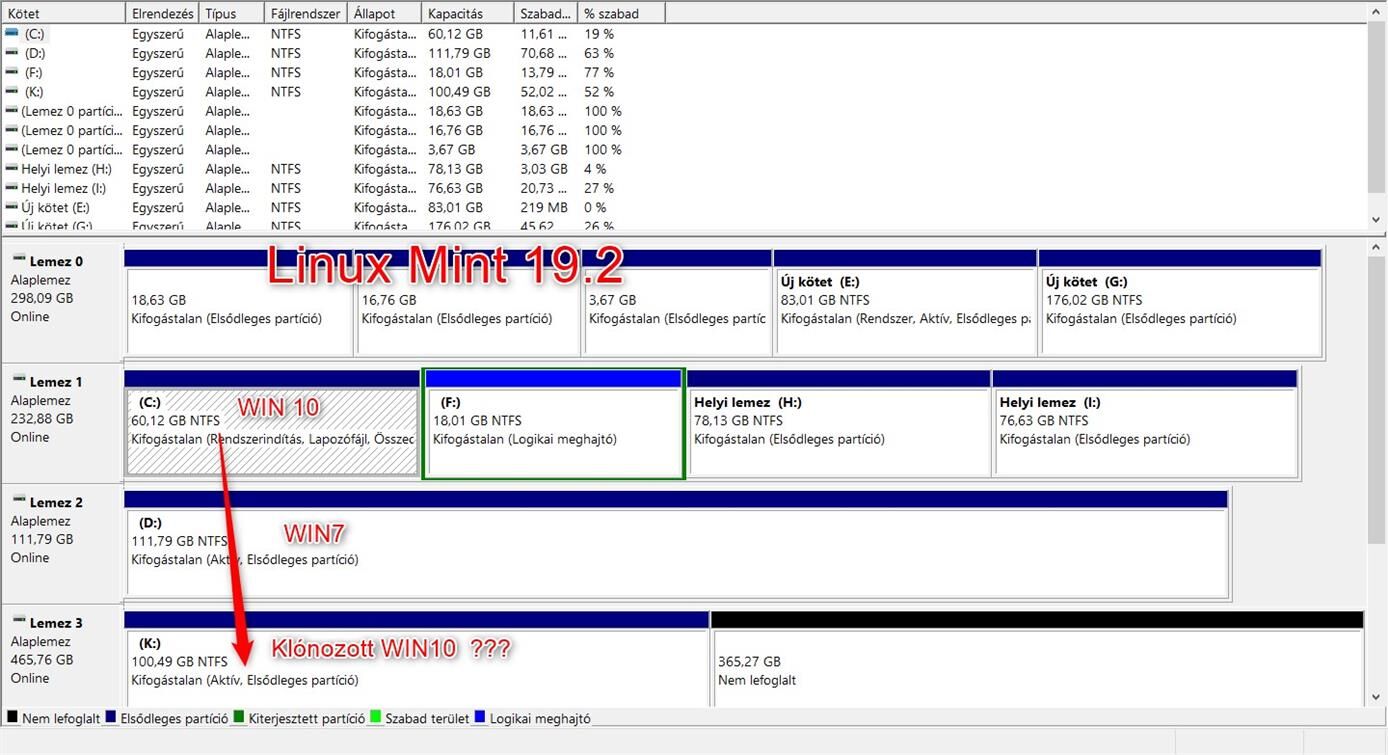1388x755 pixels.
Task: Sort by the % szabad column header
Action: (x=621, y=13)
